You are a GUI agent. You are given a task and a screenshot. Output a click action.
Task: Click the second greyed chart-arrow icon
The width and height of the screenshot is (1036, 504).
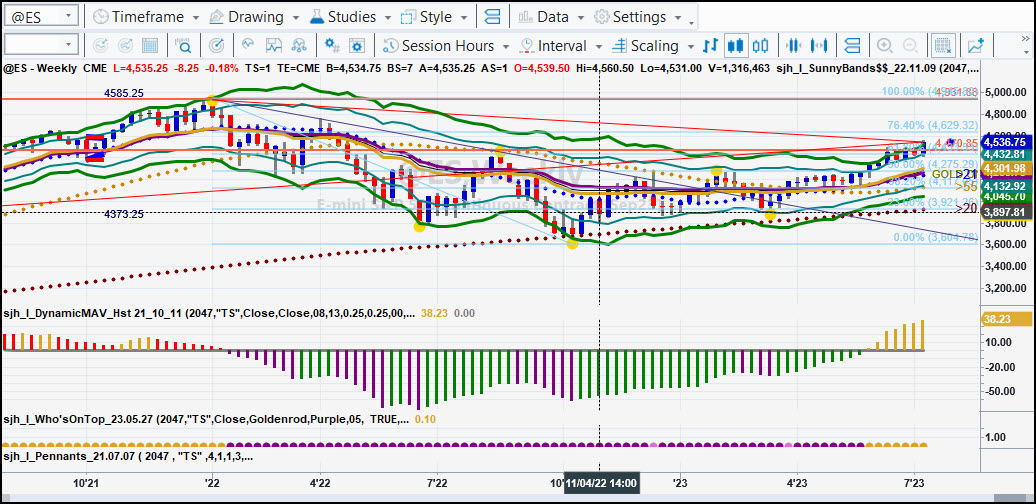coord(126,46)
